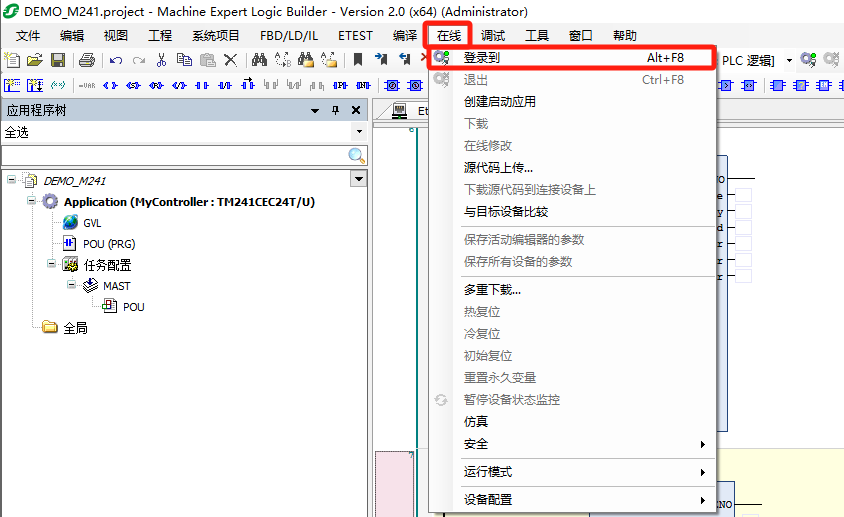Open project using the folder icon
The height and width of the screenshot is (517, 844).
click(35, 60)
